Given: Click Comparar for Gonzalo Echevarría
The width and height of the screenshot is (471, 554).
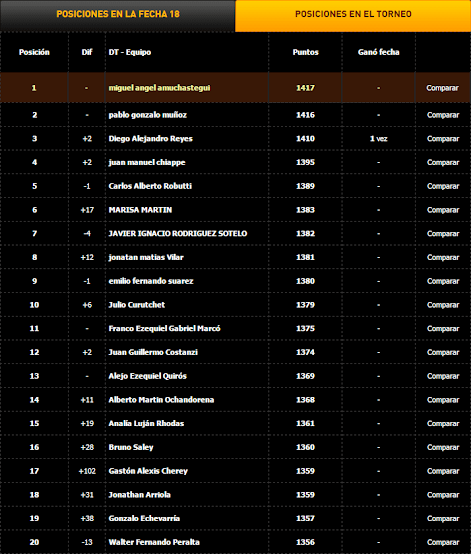Looking at the screenshot, I should [x=443, y=518].
